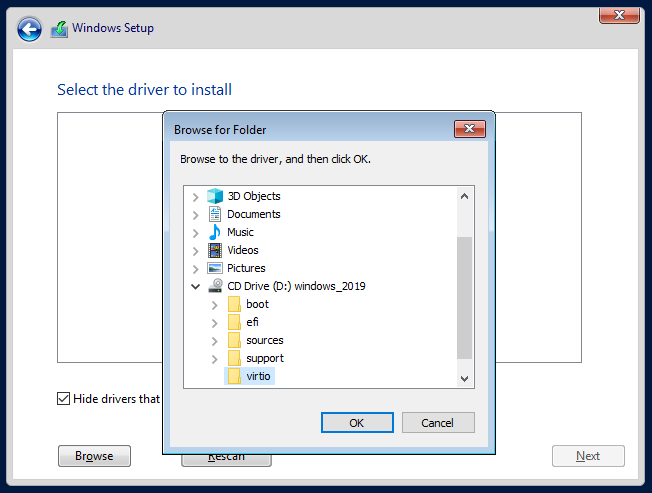The width and height of the screenshot is (652, 493).
Task: Click the sources folder icon
Action: (234, 340)
